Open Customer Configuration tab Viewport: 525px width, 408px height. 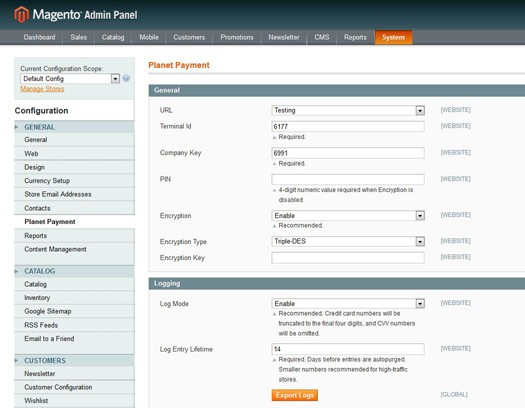click(74, 387)
